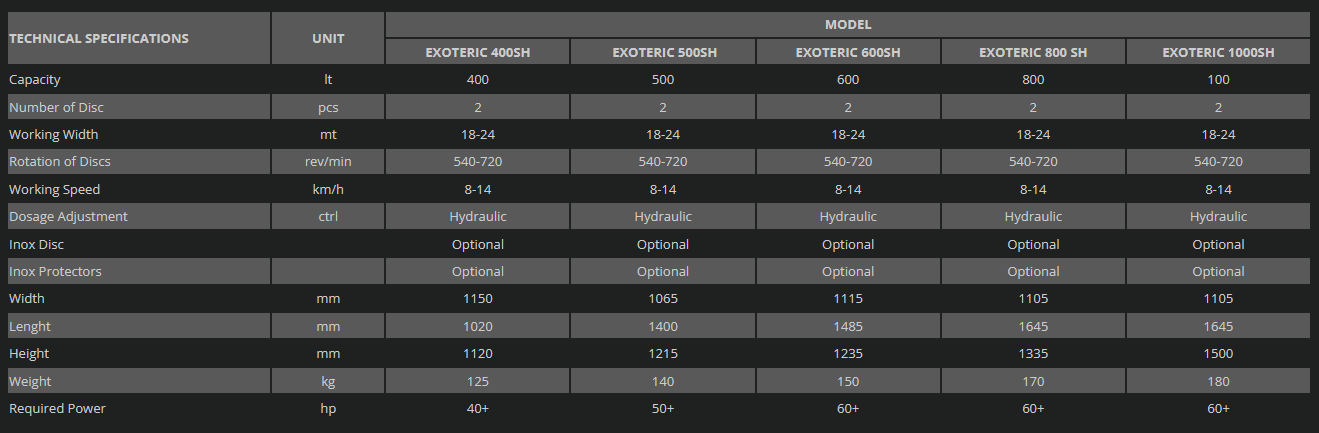Select the 40+ required power cell

[x=477, y=409]
